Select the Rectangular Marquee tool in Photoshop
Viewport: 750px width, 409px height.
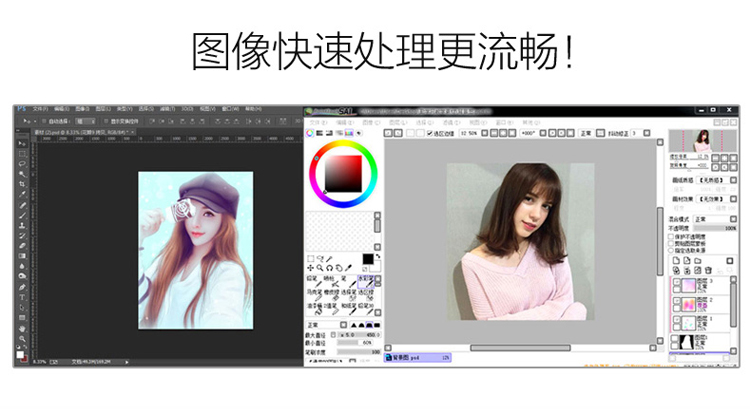(x=22, y=154)
